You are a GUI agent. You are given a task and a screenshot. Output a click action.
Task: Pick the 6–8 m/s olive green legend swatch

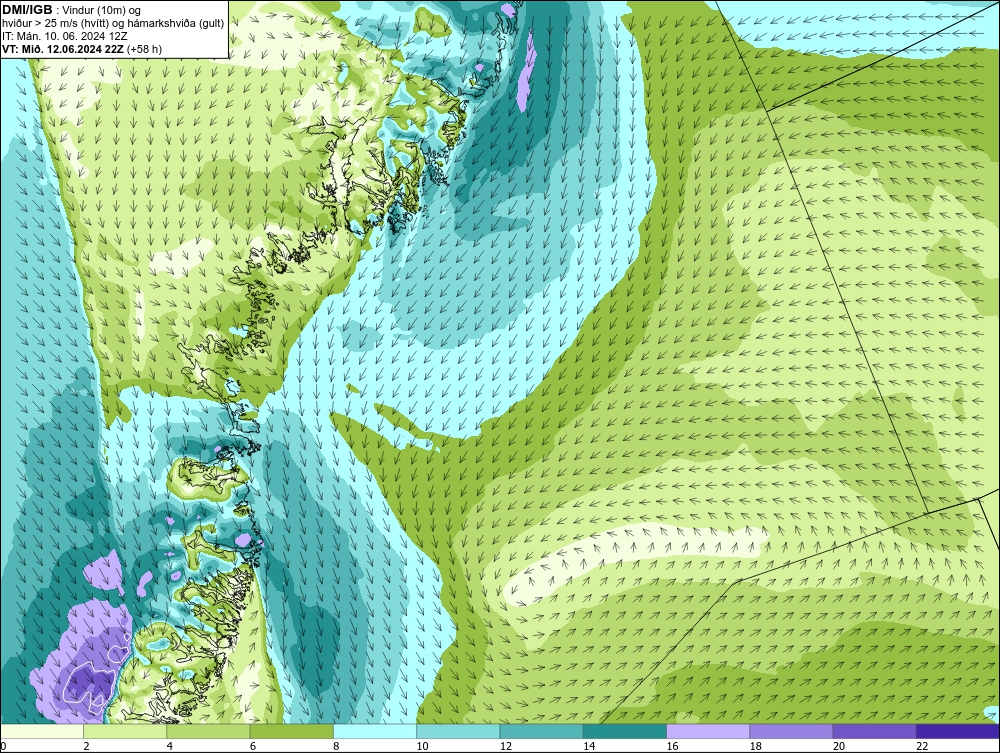click(x=291, y=731)
